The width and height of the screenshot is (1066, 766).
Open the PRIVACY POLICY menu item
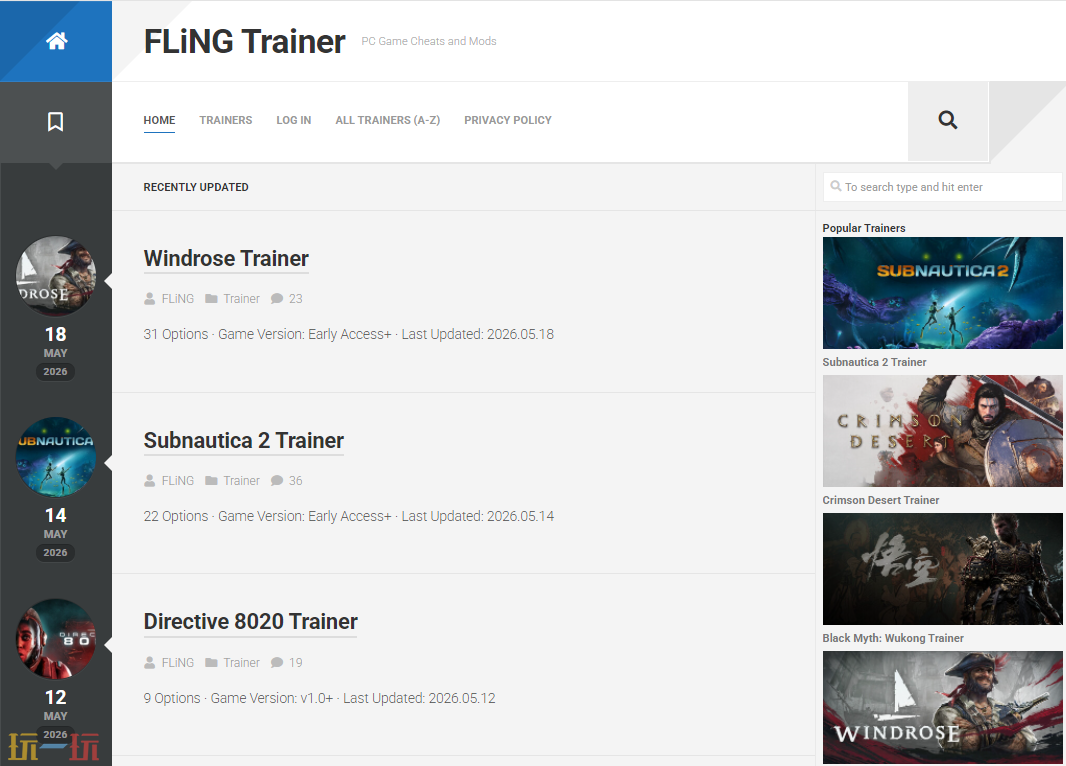click(508, 120)
